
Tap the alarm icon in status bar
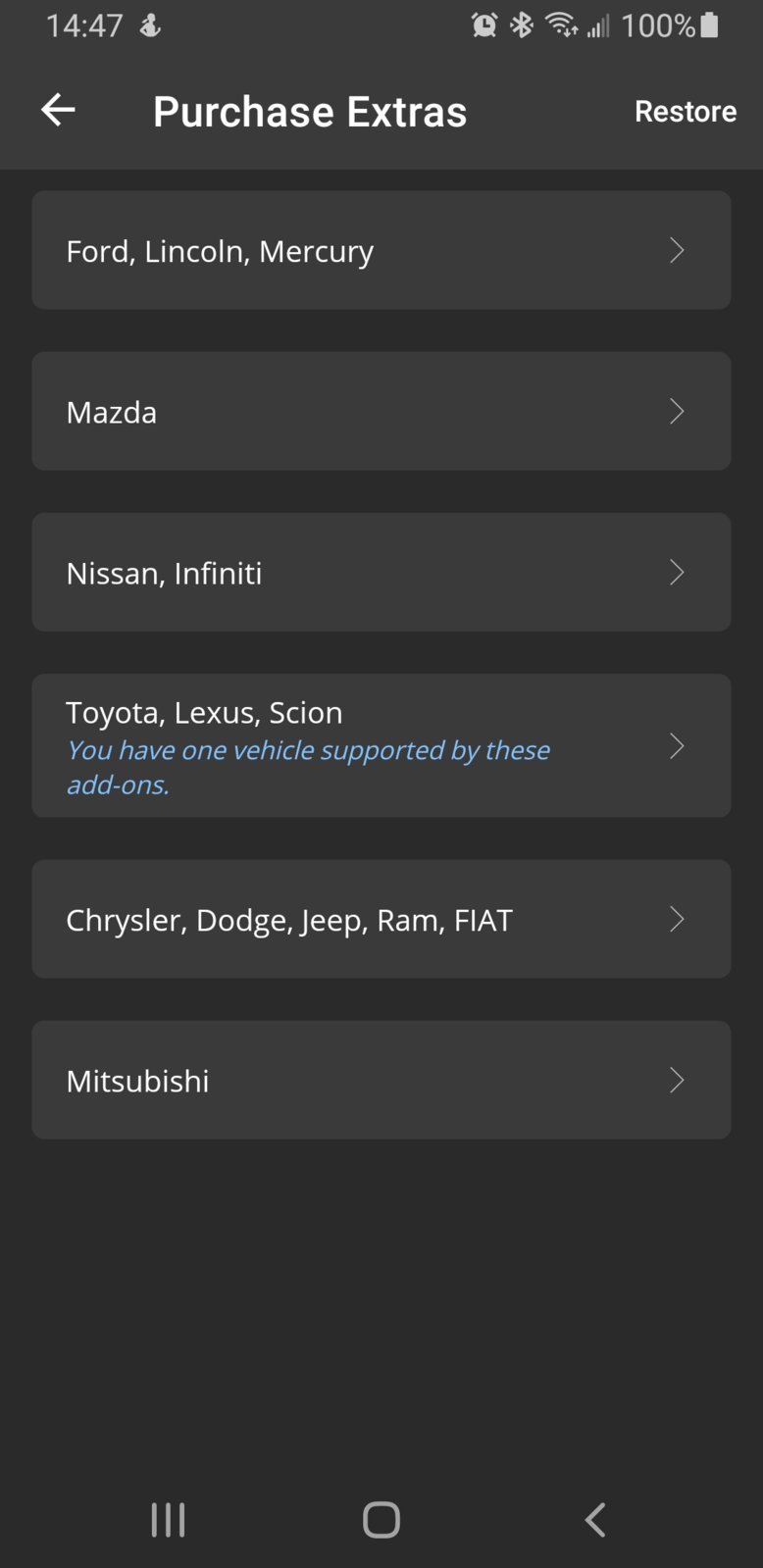coord(484,25)
